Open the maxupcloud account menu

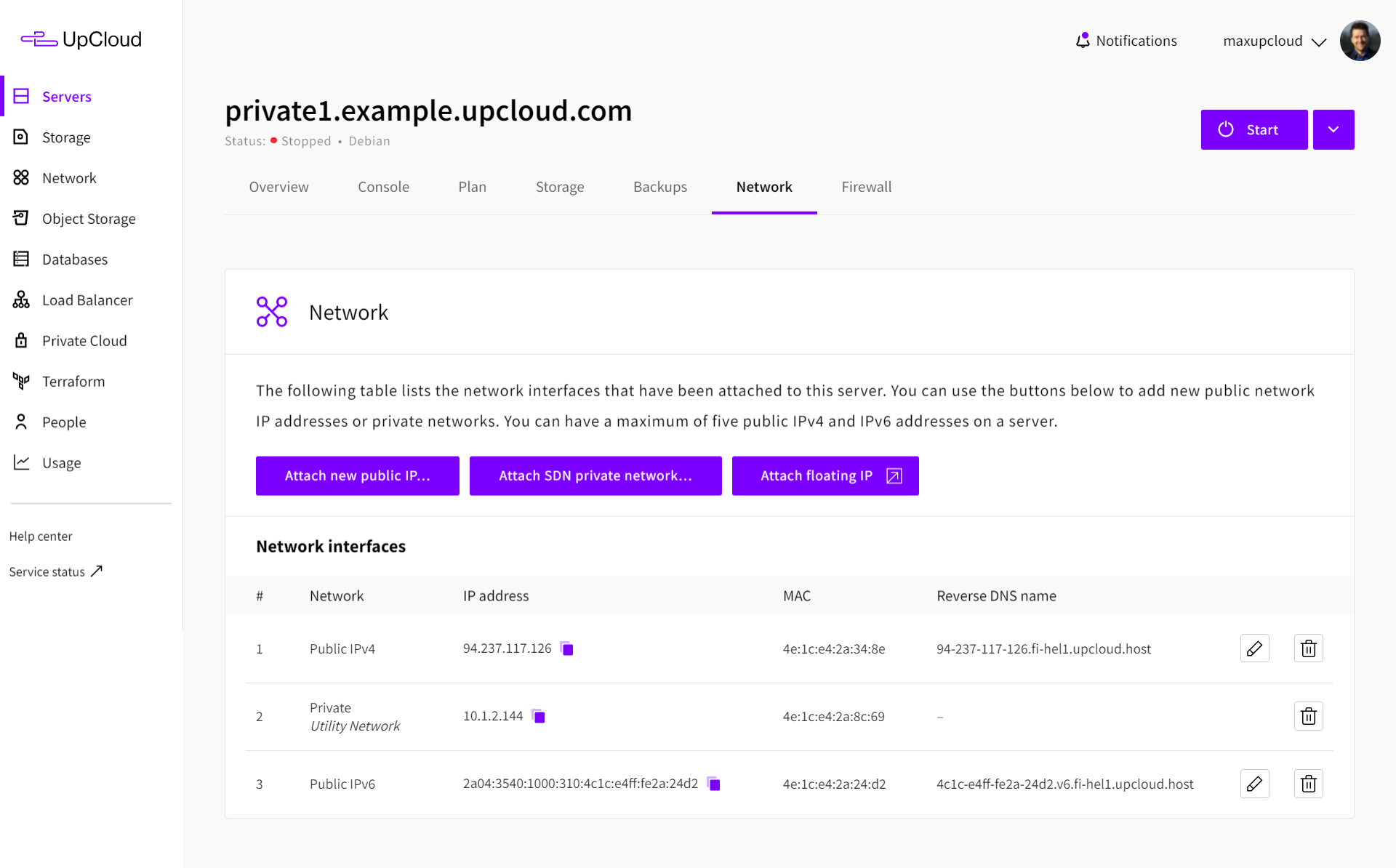(x=1275, y=41)
